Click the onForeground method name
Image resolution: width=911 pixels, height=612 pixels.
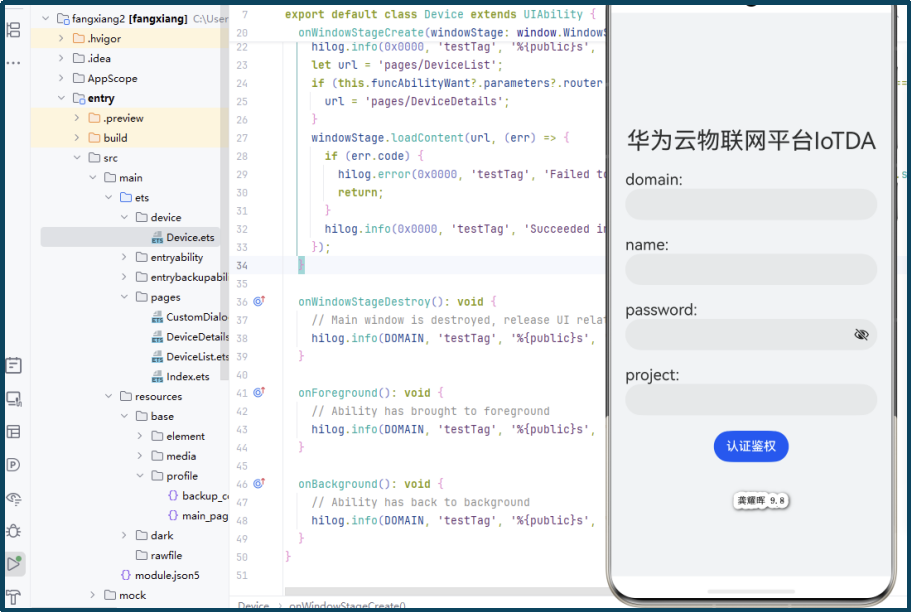pos(337,392)
